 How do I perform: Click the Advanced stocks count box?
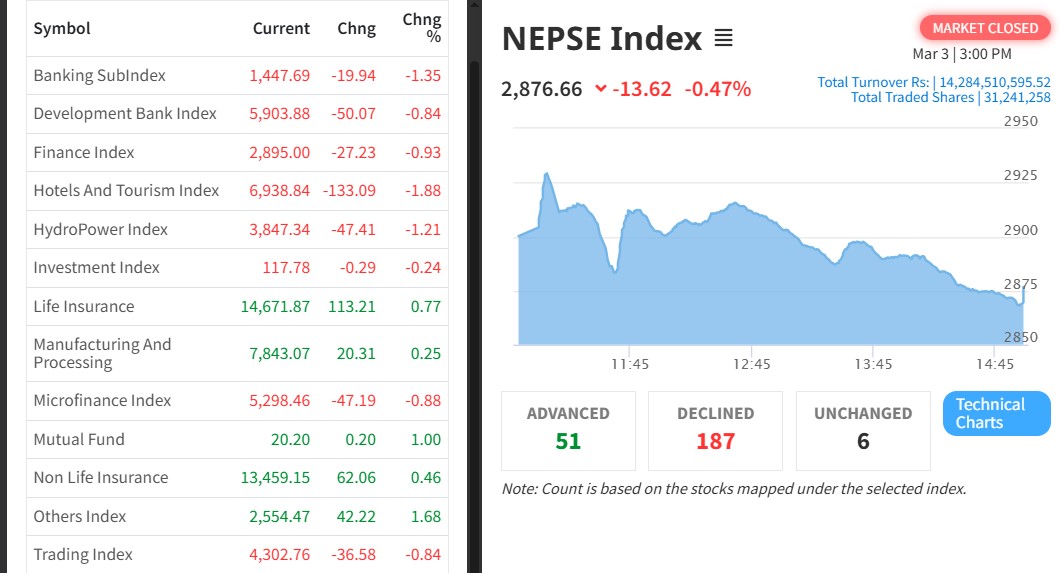(568, 430)
